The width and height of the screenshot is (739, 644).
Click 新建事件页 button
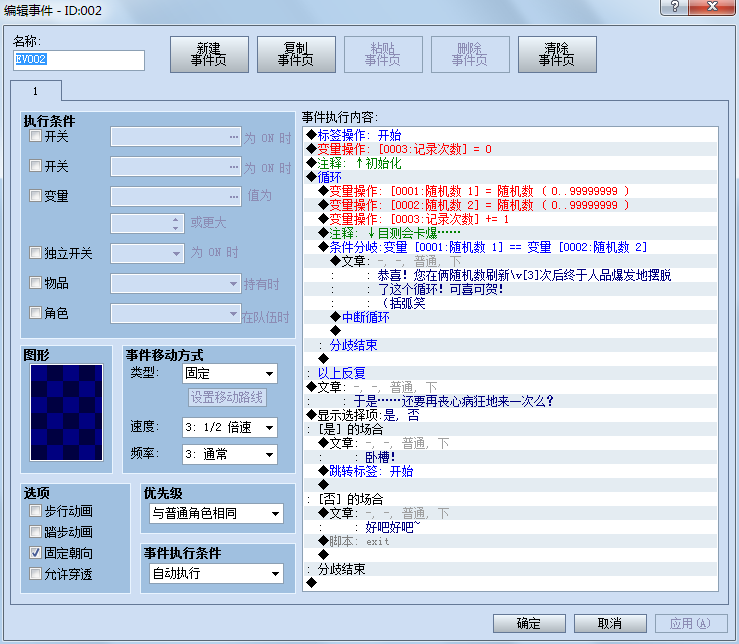tap(209, 54)
